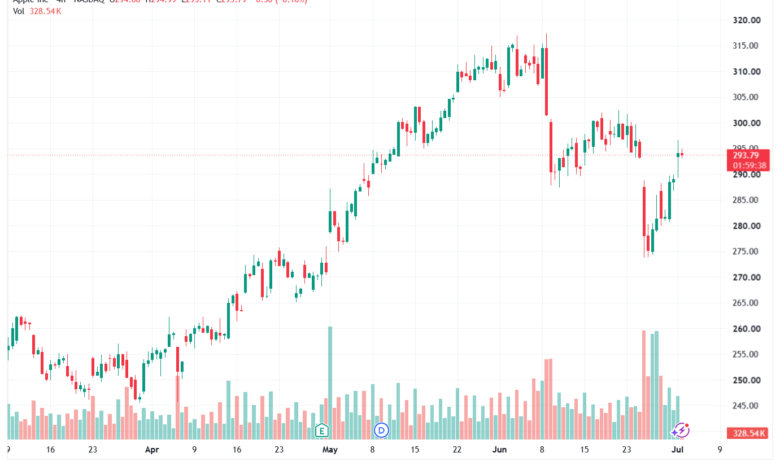Select the Jun label on the time axis
The width and height of the screenshot is (780, 470).
point(499,450)
